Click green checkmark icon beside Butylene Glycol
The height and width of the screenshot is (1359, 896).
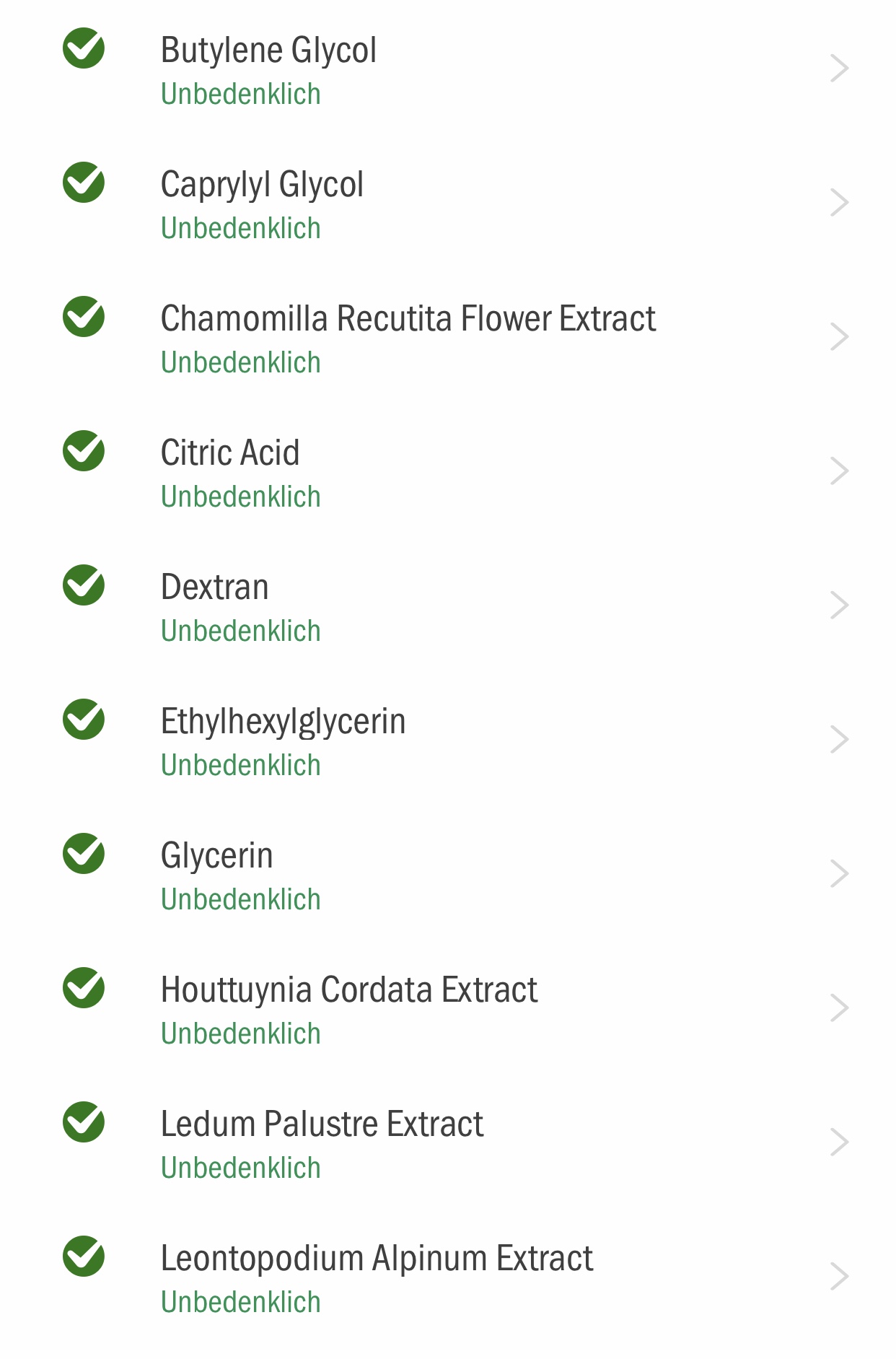84,48
